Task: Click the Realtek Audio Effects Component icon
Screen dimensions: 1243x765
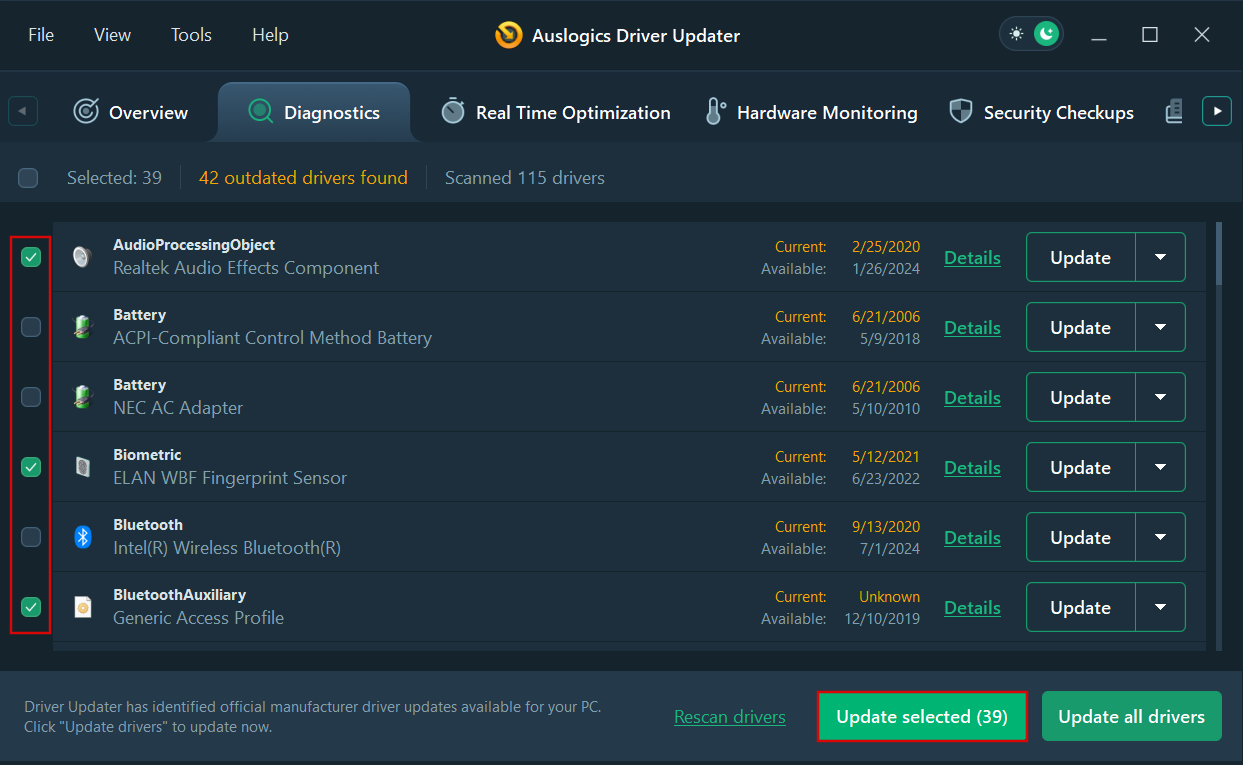Action: pos(82,257)
